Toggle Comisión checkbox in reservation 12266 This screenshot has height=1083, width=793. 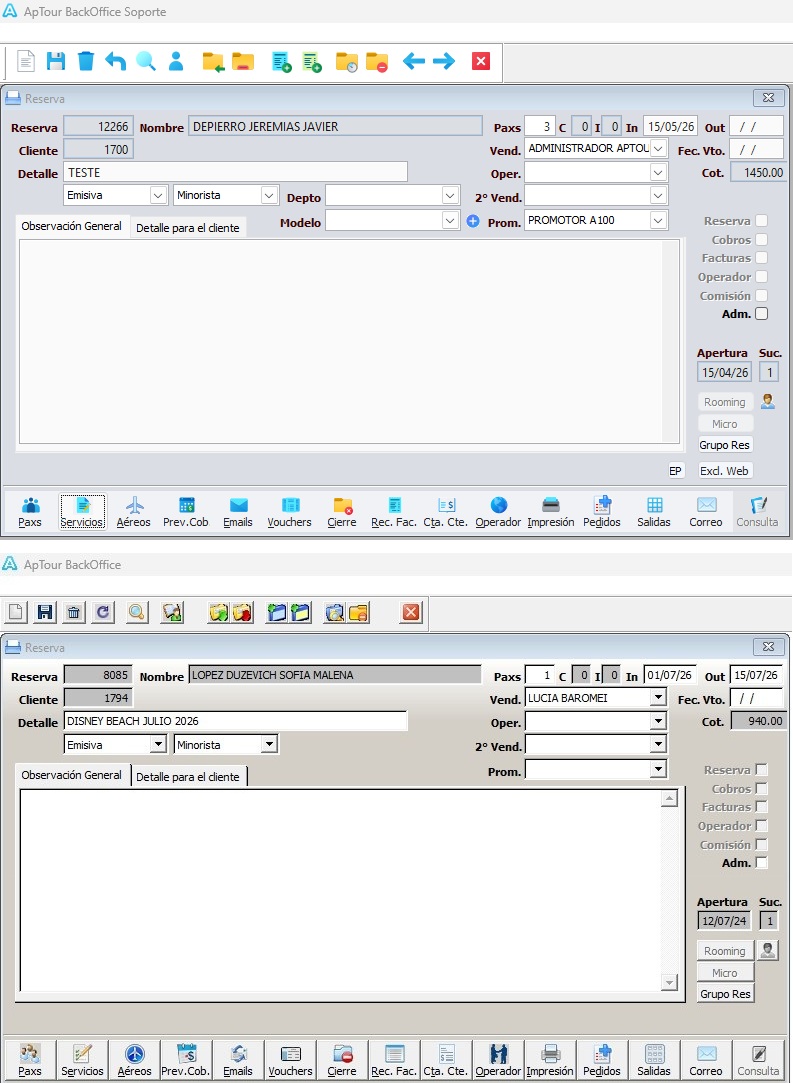pyautogui.click(x=761, y=296)
